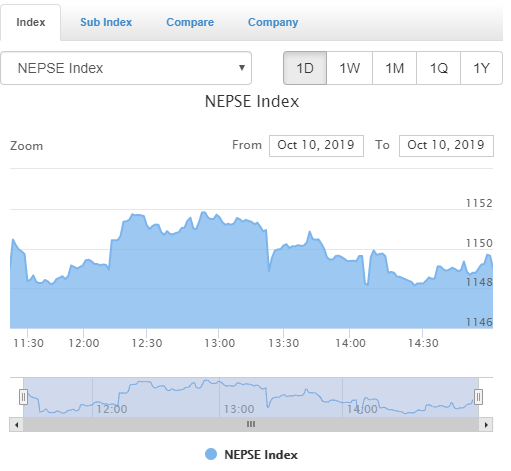Click the 1150 y-axis label
This screenshot has width=511, height=471.
[479, 243]
